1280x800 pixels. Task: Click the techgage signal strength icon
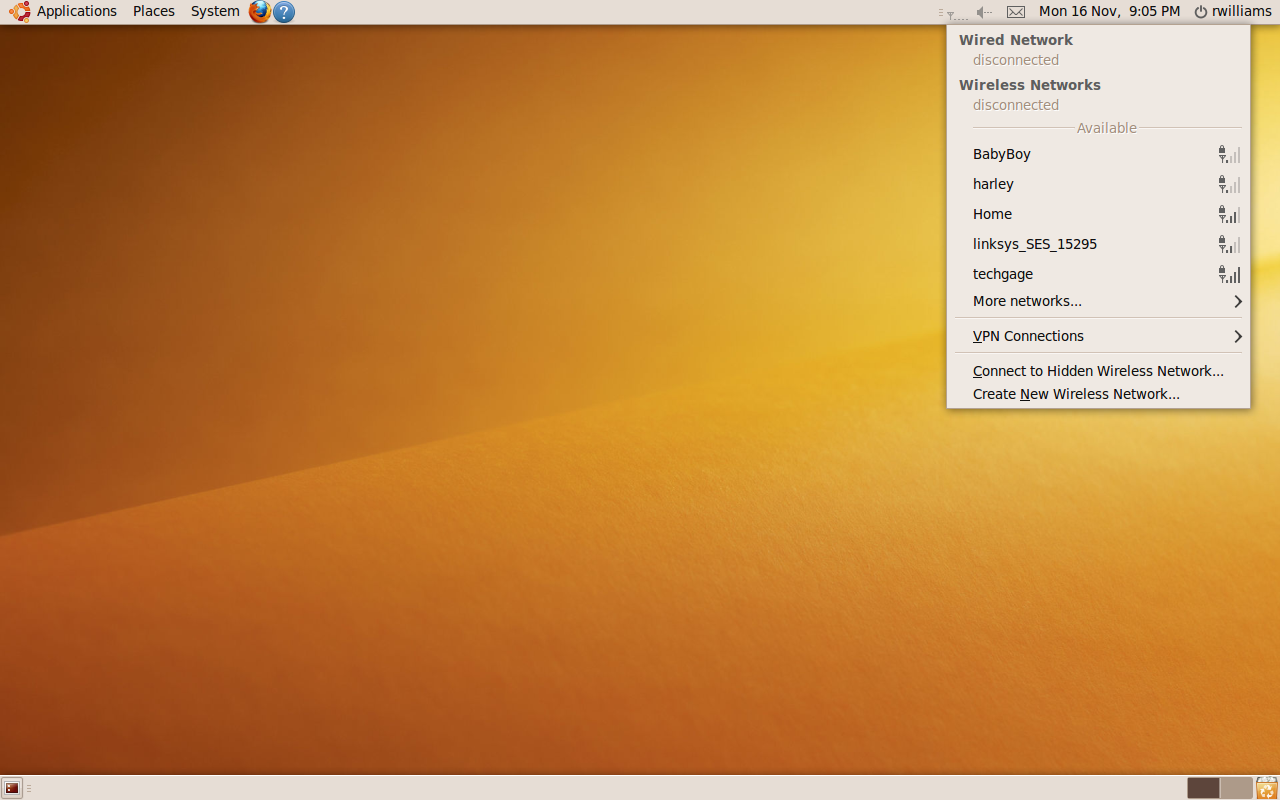pyautogui.click(x=1229, y=274)
